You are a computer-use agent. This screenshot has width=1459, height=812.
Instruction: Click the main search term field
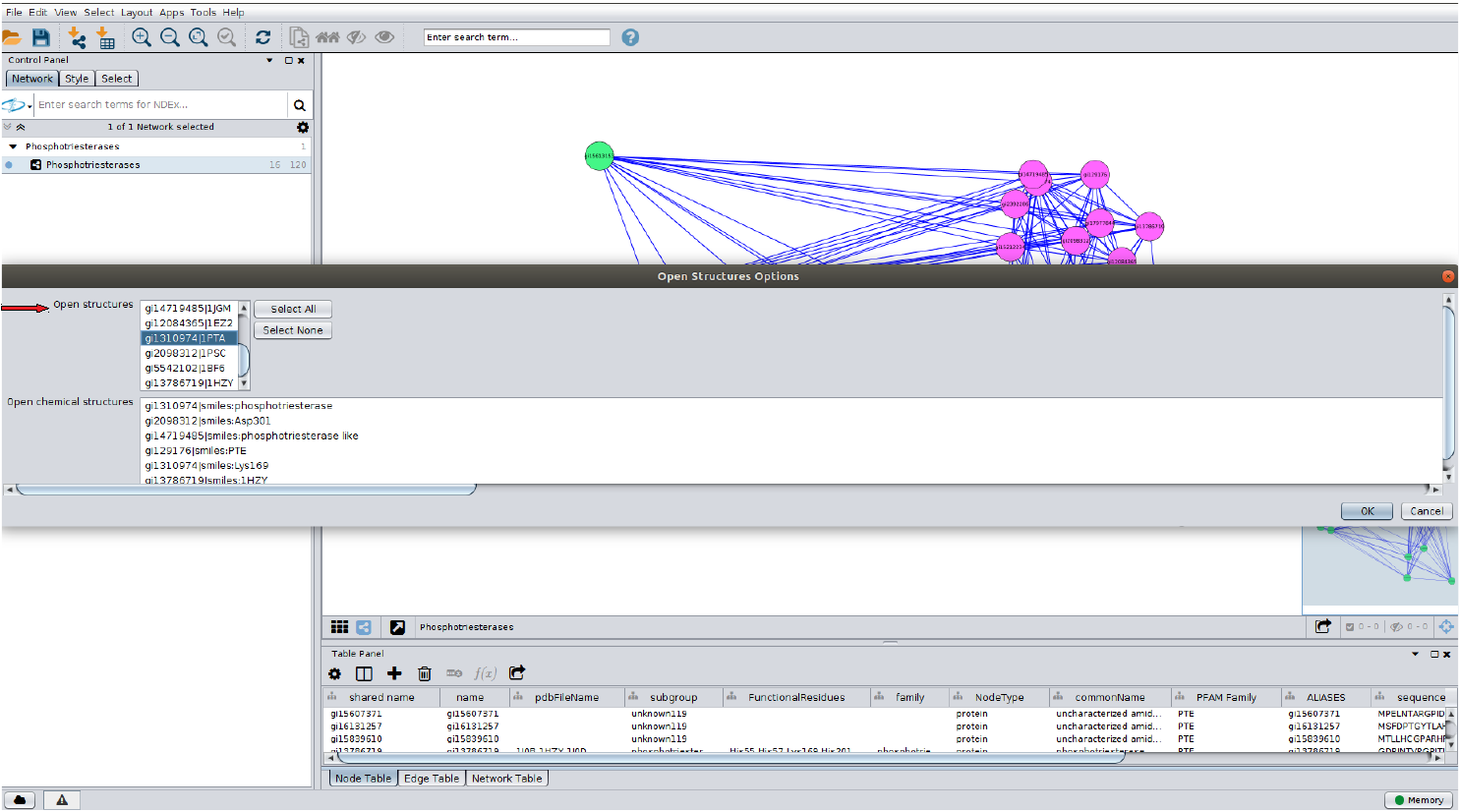(517, 37)
